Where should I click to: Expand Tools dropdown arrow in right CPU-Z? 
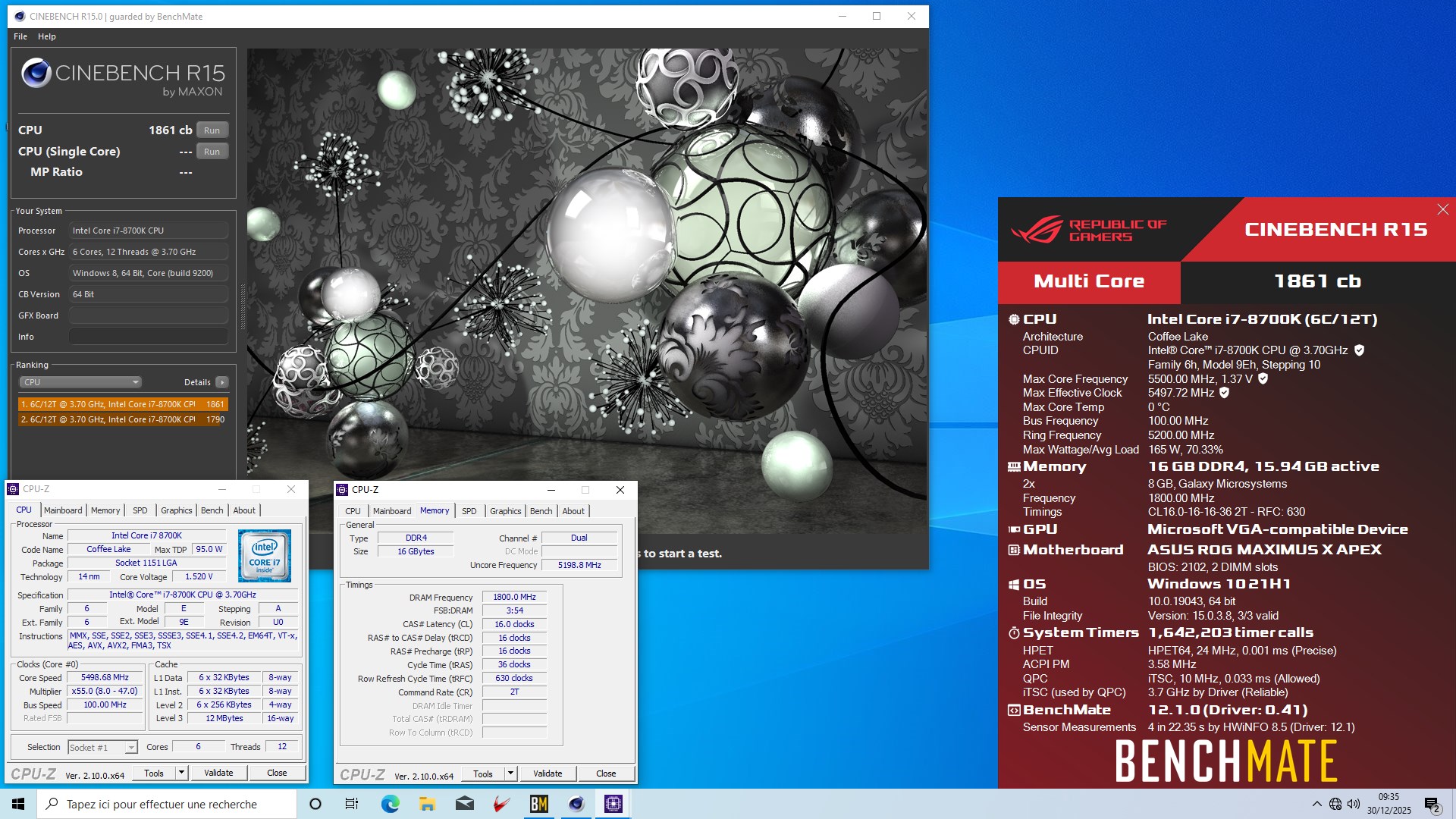pos(510,774)
